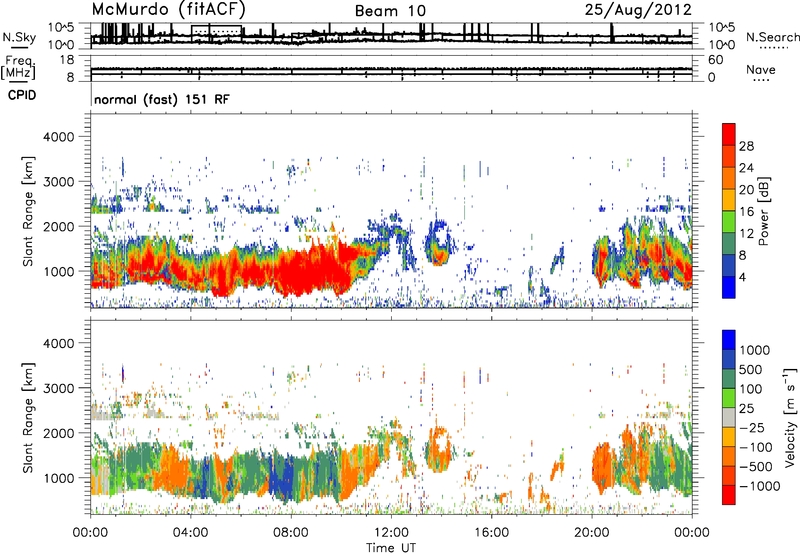Click the red bottom segment of velocity colorbar

point(729,495)
